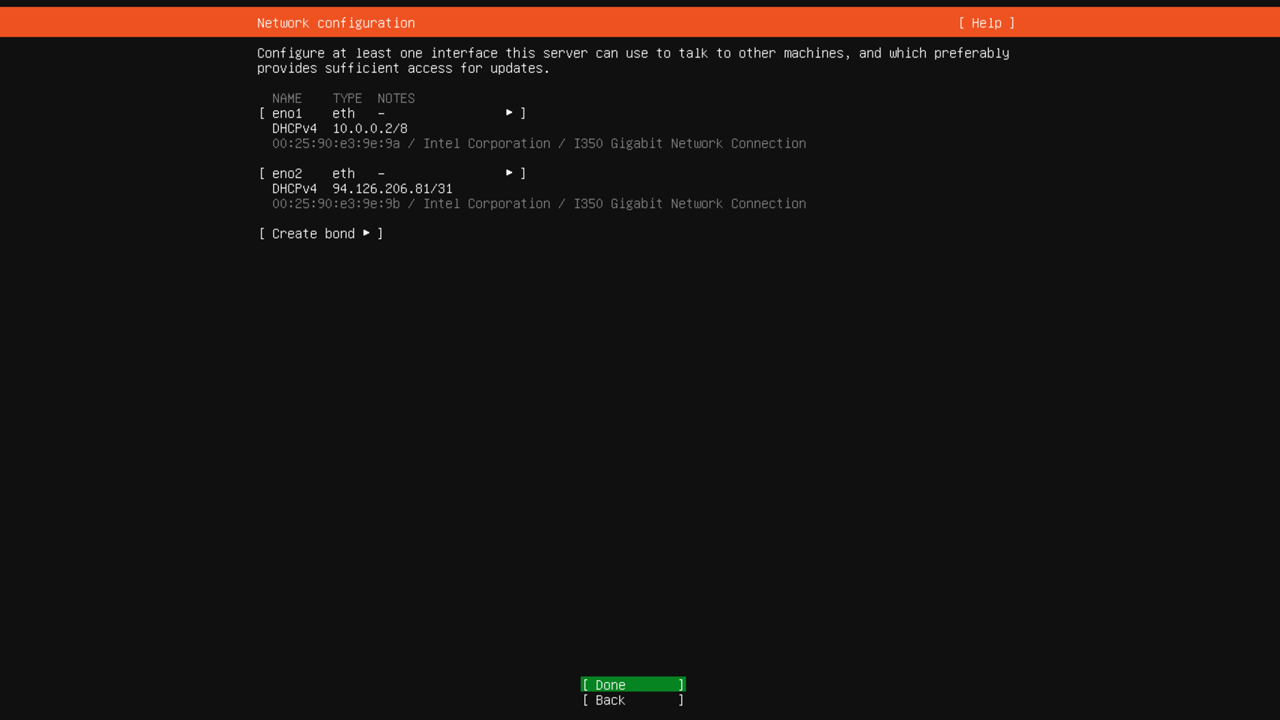Screen dimensions: 1280x720
Task: Click the TYPE column header
Action: click(x=347, y=99)
